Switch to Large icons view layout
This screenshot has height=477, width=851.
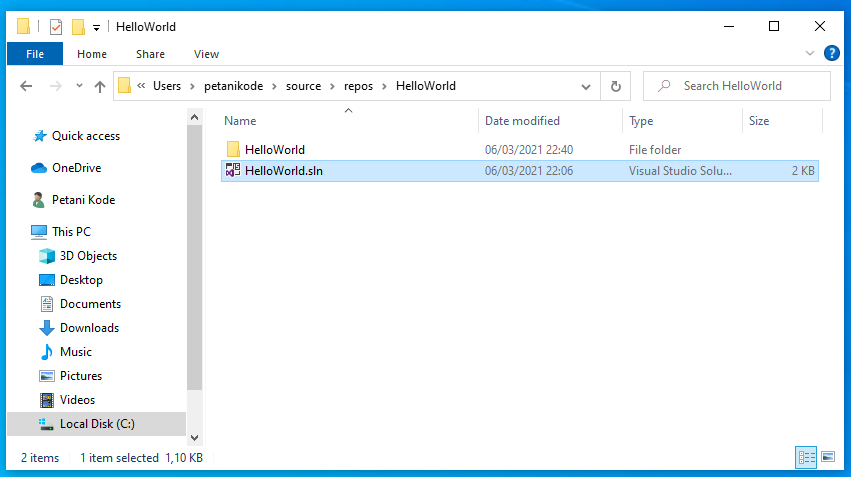pos(828,457)
